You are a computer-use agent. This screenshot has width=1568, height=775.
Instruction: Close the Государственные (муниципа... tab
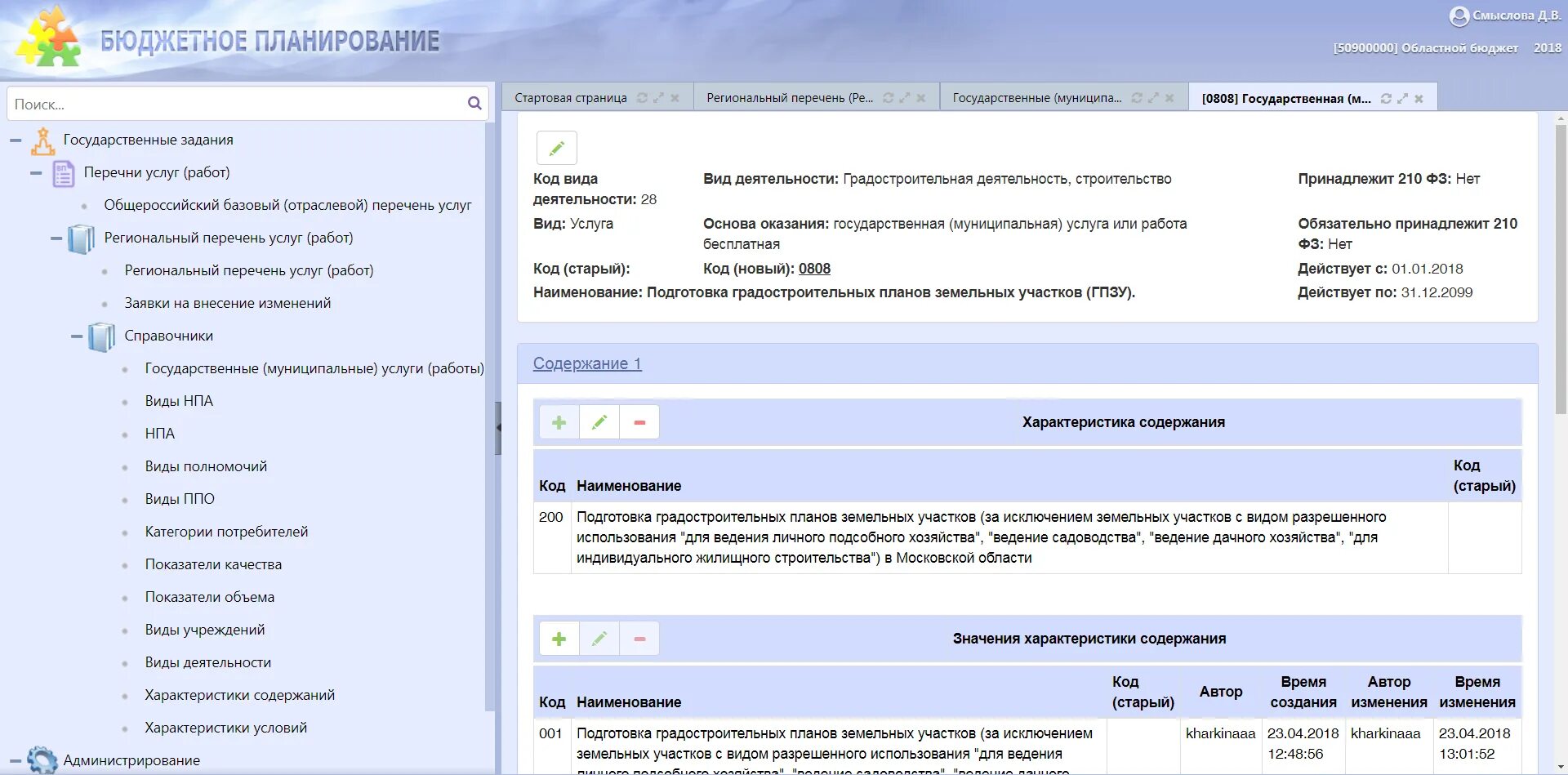point(1169,98)
